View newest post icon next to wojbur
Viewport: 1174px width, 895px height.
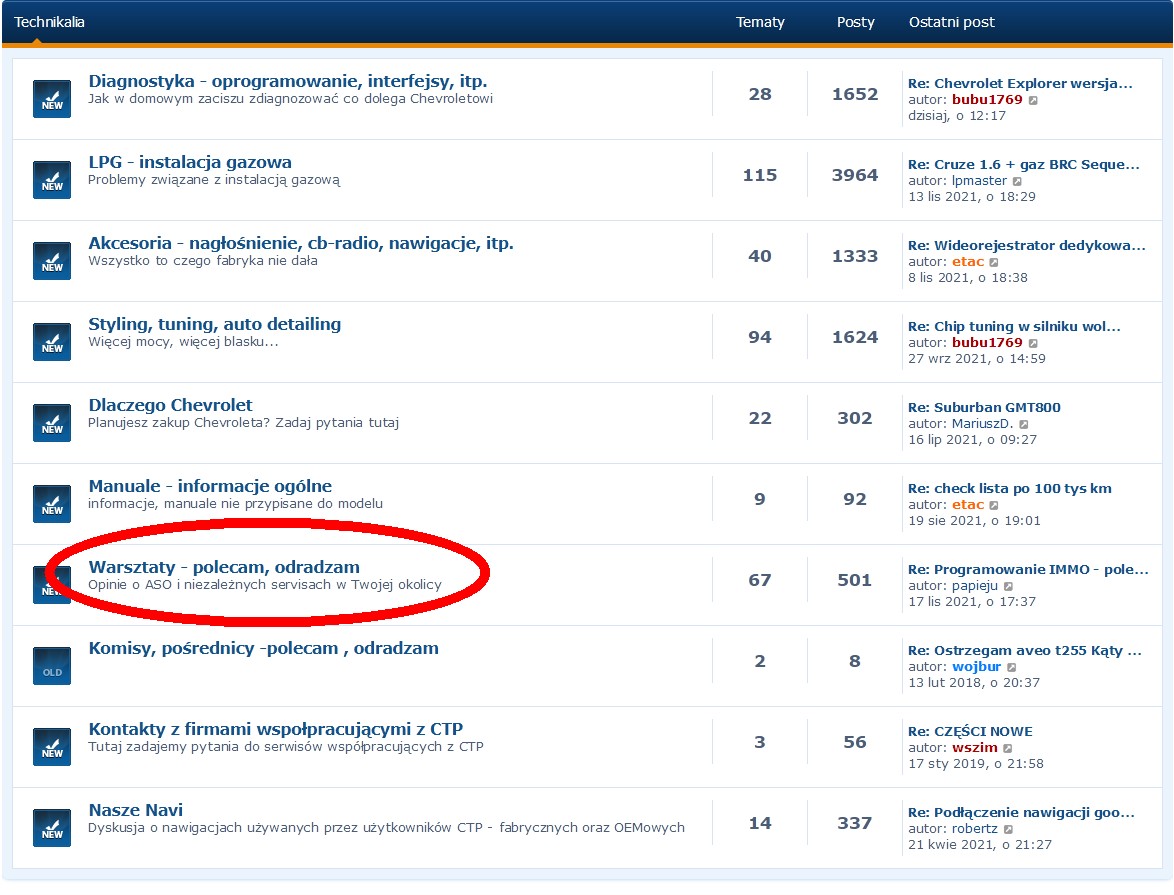(x=1012, y=667)
